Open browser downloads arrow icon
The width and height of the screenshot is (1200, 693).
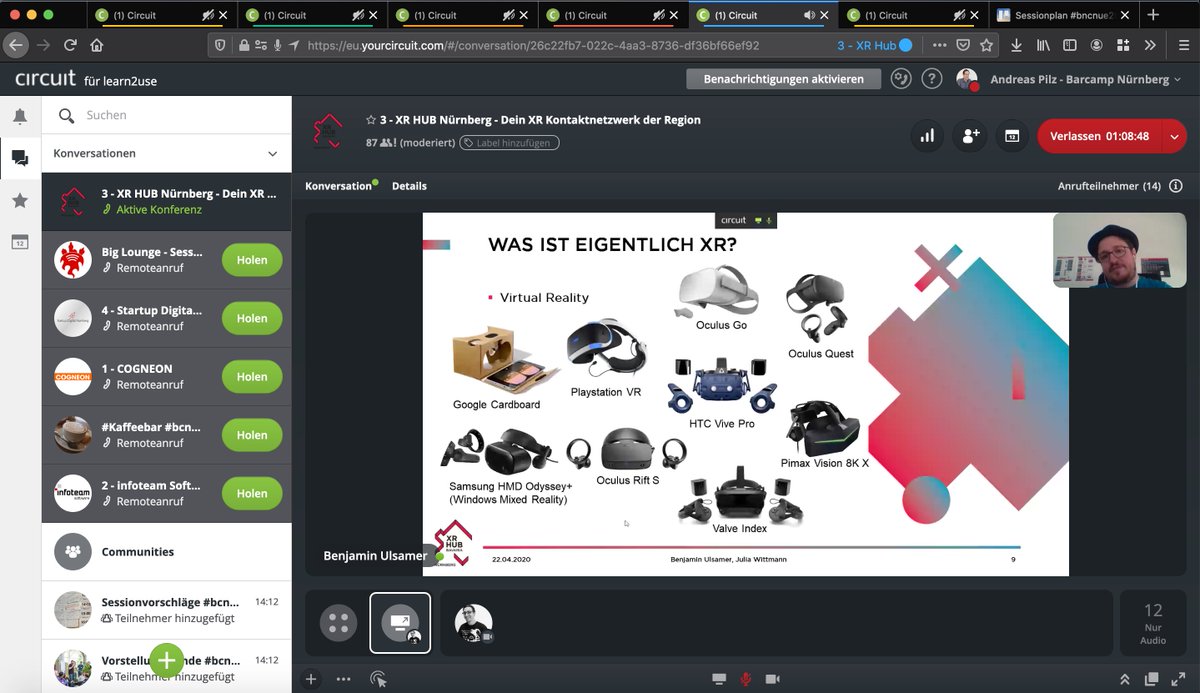tap(1017, 45)
